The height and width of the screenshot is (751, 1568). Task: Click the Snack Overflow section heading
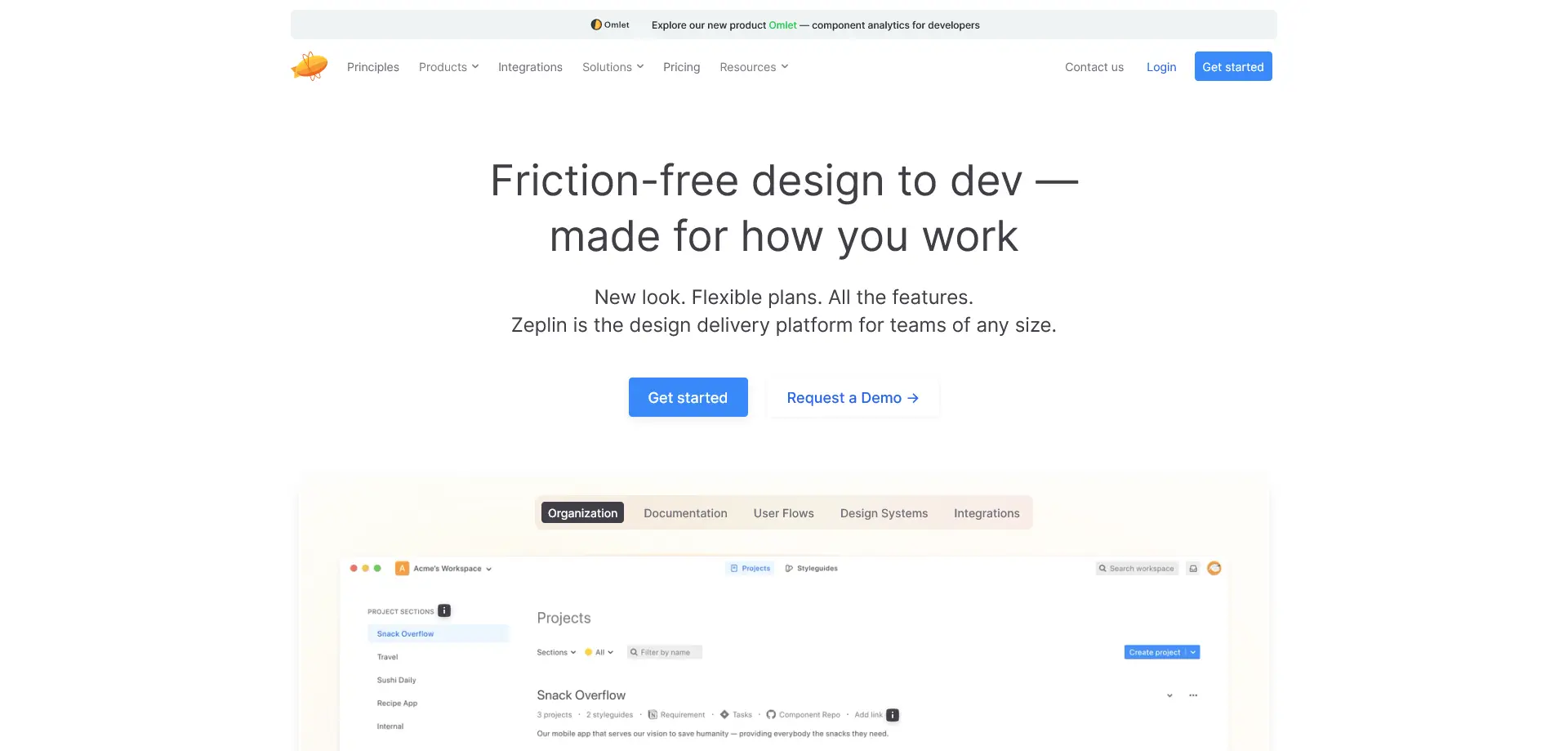point(581,695)
